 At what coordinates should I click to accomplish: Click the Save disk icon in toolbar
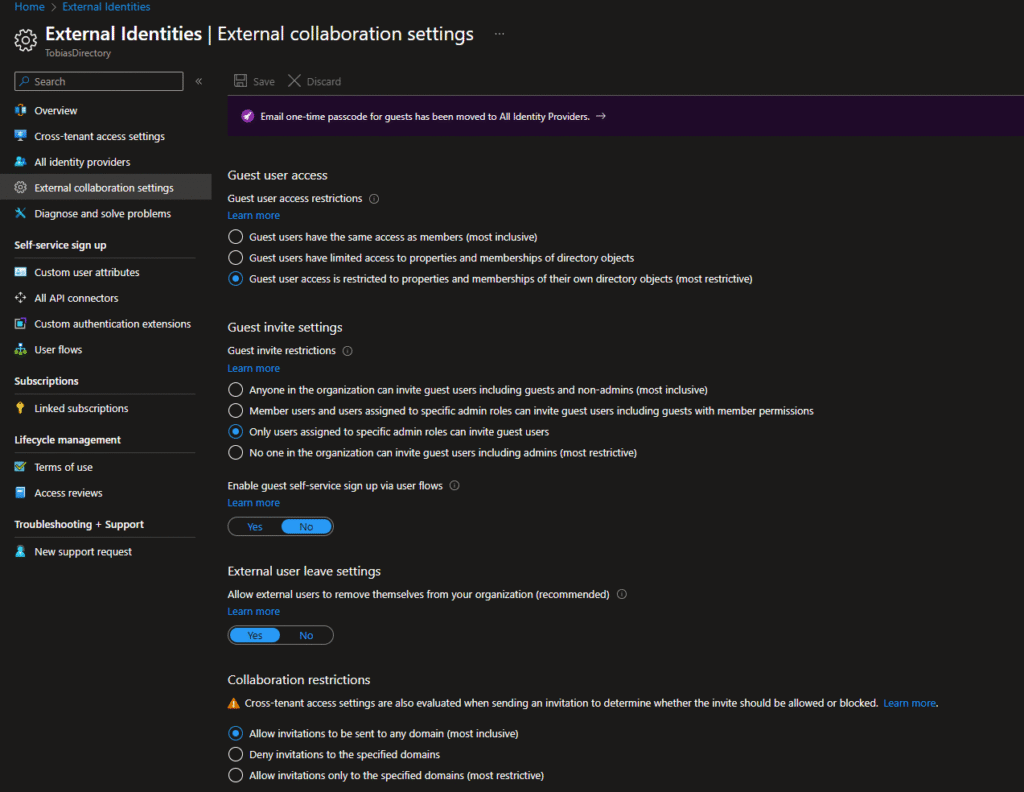click(240, 81)
